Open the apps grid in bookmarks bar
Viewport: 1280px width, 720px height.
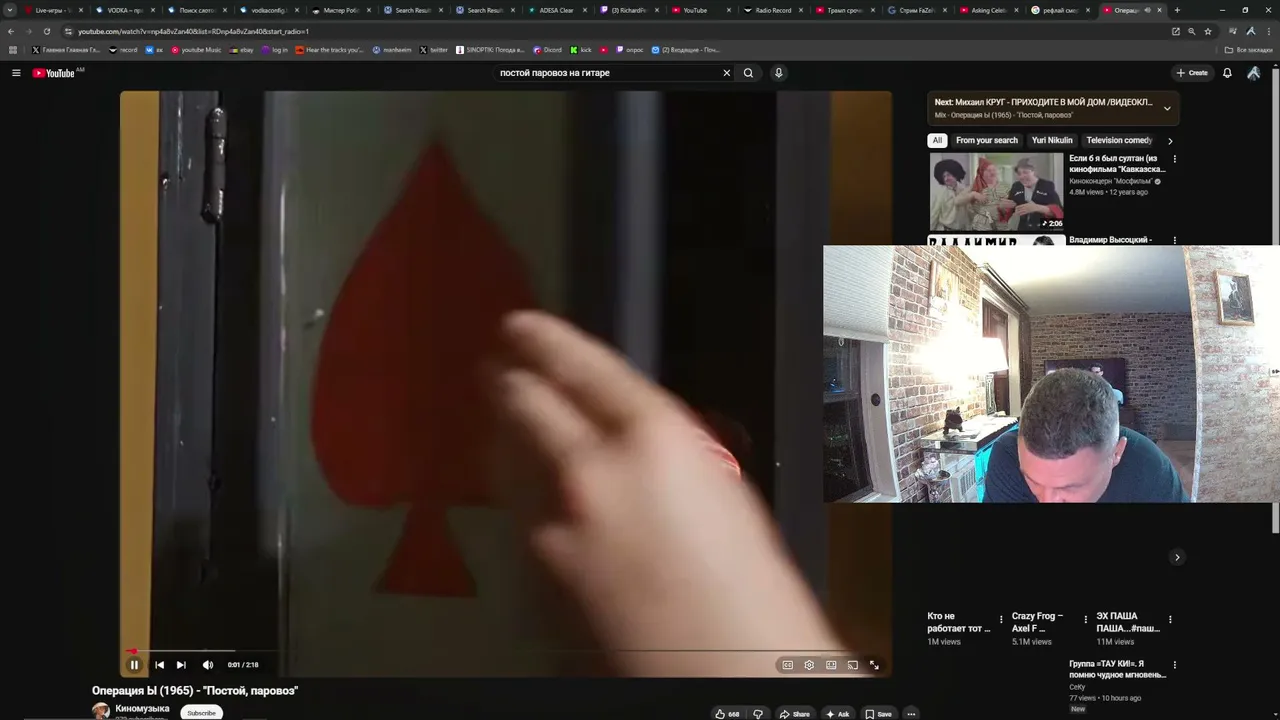pyautogui.click(x=13, y=50)
